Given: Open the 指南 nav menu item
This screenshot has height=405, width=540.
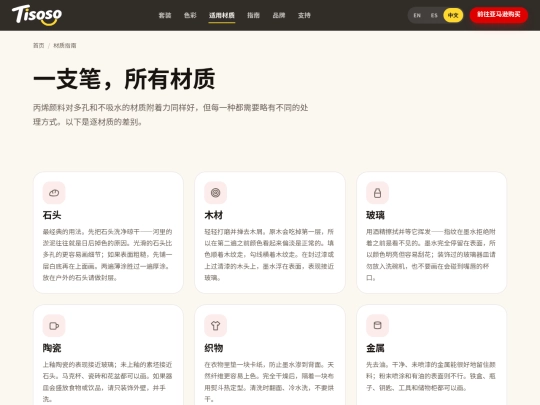Looking at the screenshot, I should click(x=253, y=15).
